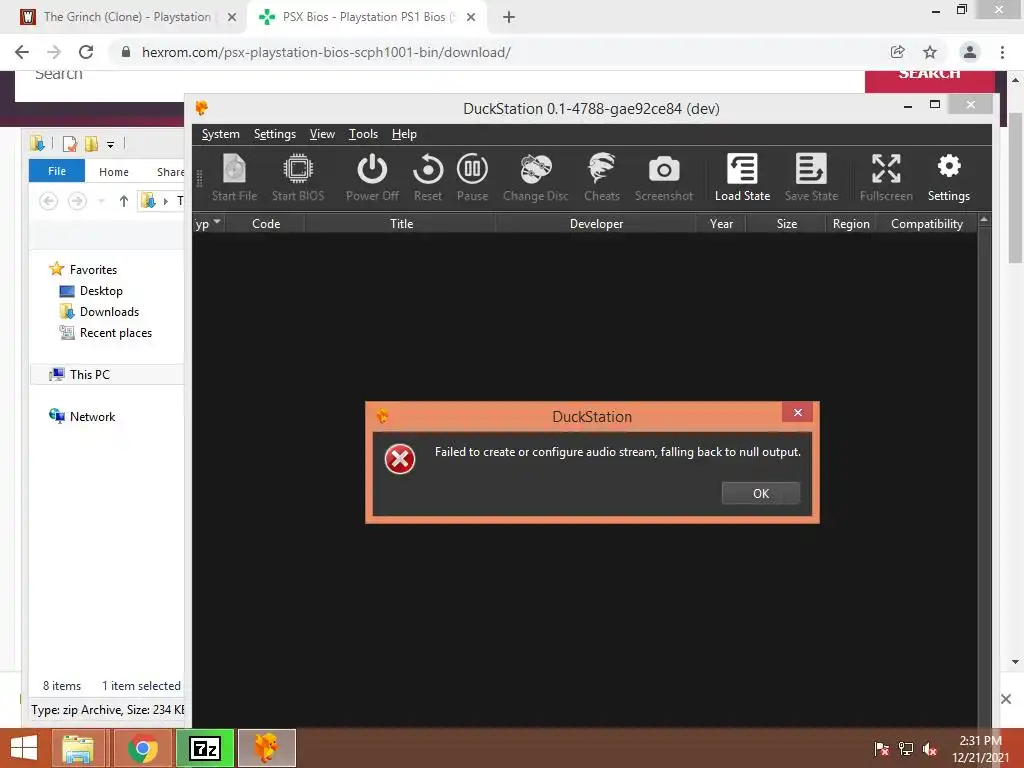Sort game list by Code column
1024x768 pixels.
tap(266, 223)
